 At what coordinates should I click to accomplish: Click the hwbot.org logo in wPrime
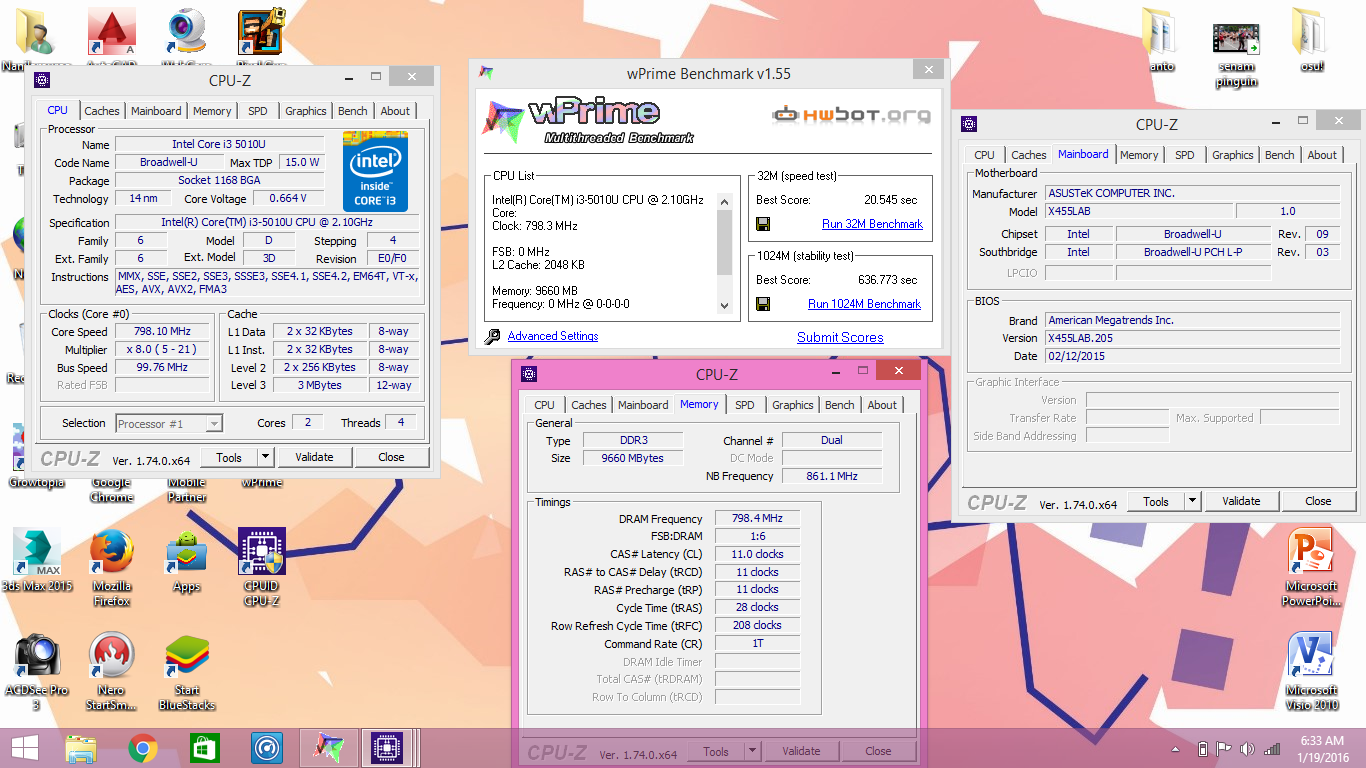point(851,115)
